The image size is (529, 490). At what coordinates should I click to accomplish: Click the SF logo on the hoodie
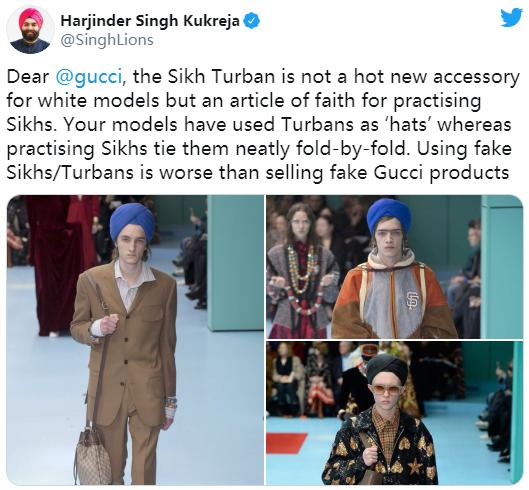(x=412, y=301)
